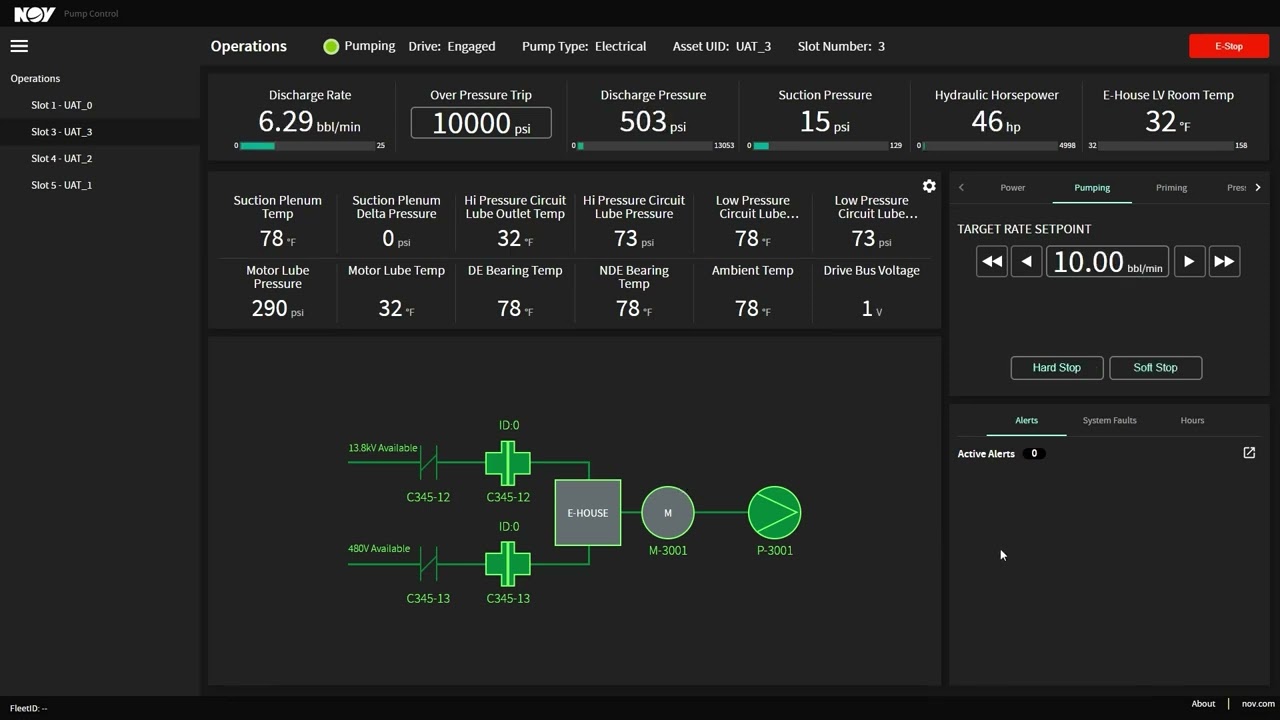This screenshot has width=1280, height=720.
Task: Select Slot 1 - UAT_0
Action: 100,105
